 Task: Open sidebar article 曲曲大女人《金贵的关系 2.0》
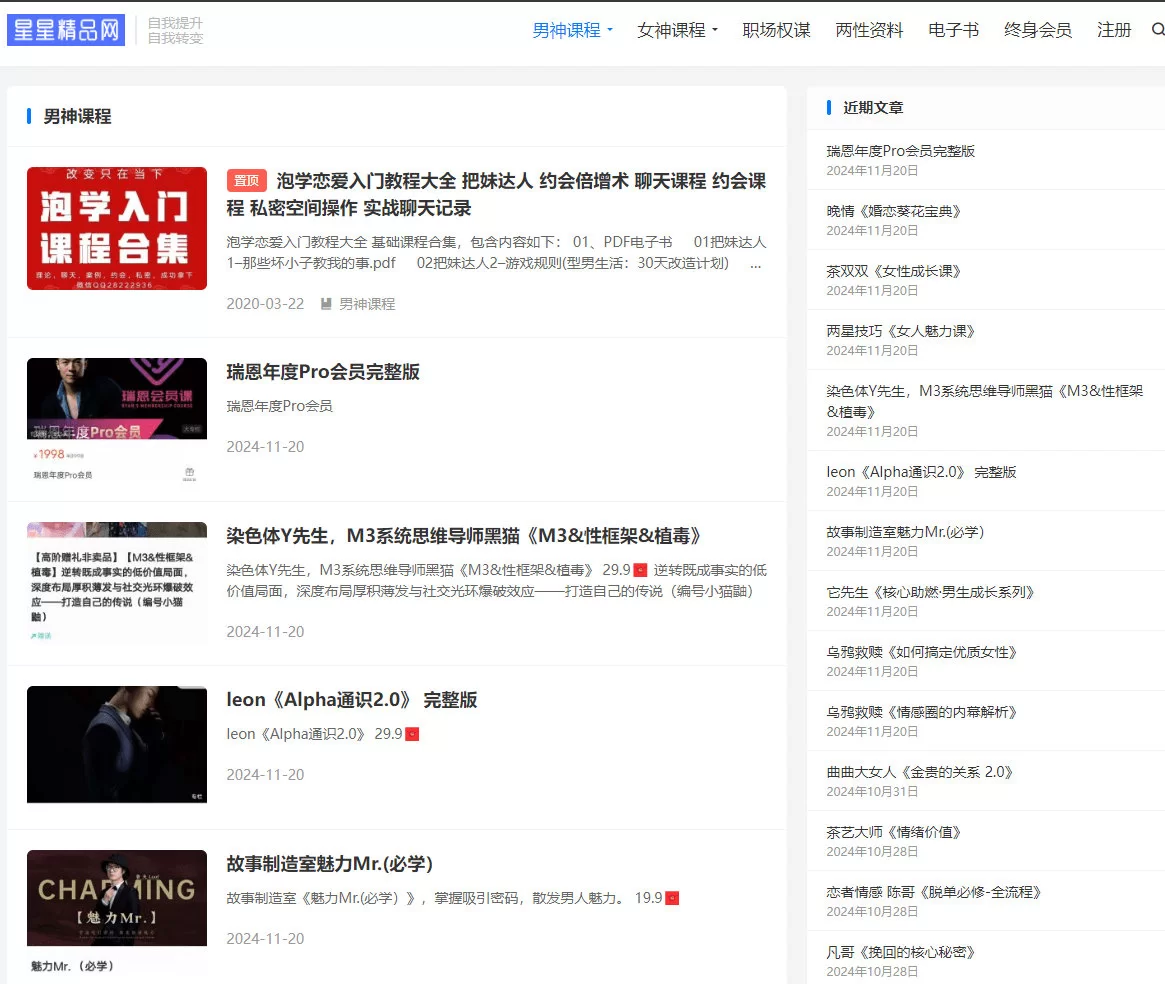920,772
